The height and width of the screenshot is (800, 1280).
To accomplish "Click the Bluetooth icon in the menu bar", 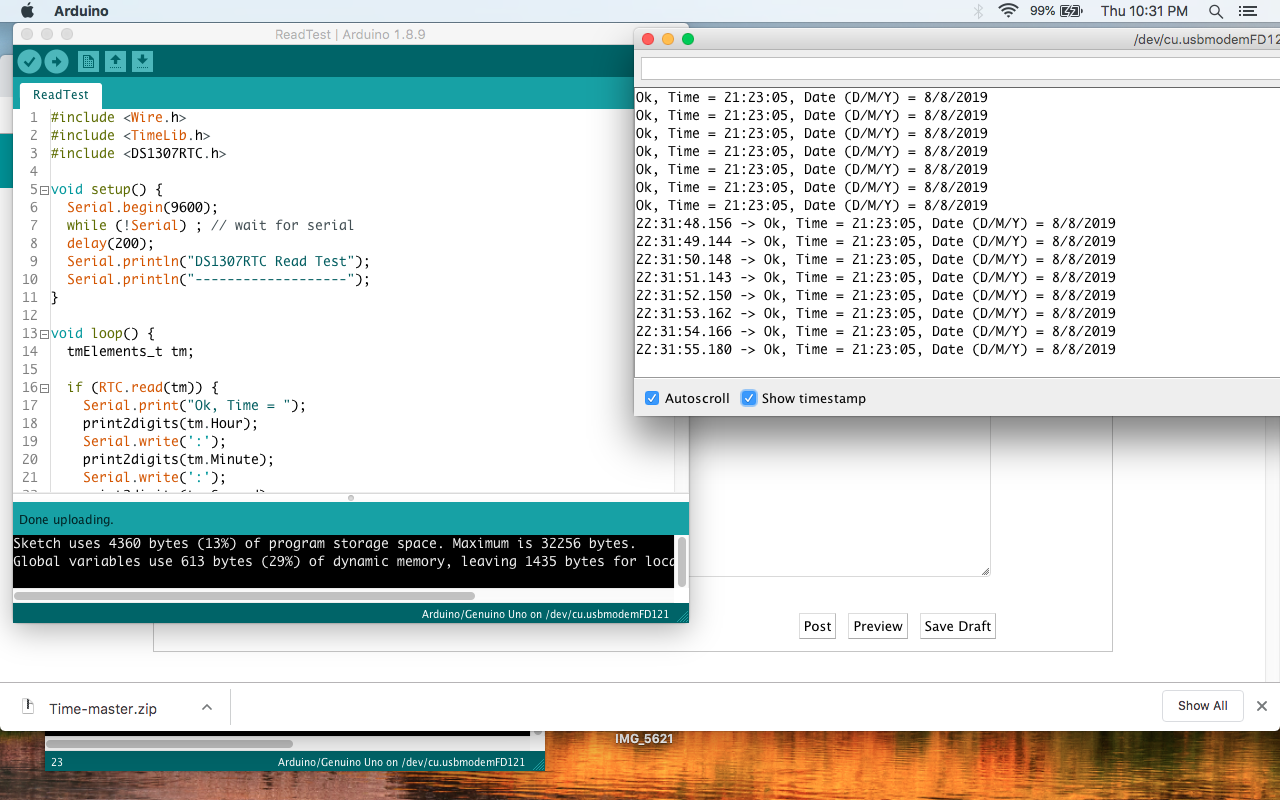I will [978, 11].
